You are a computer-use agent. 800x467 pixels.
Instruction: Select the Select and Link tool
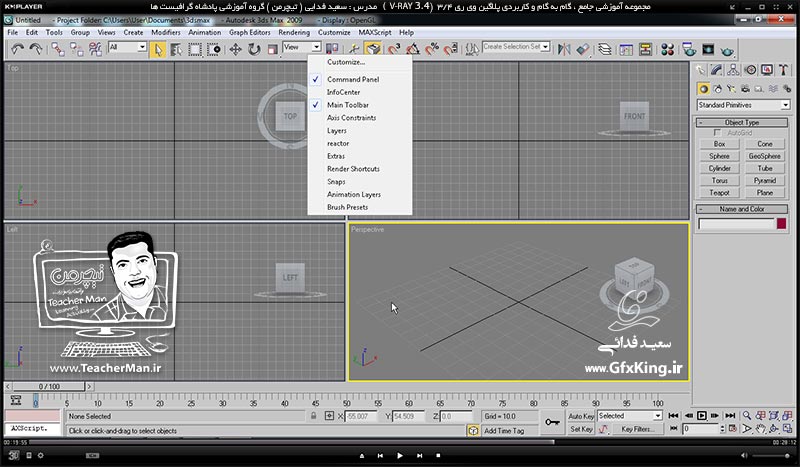[58, 49]
